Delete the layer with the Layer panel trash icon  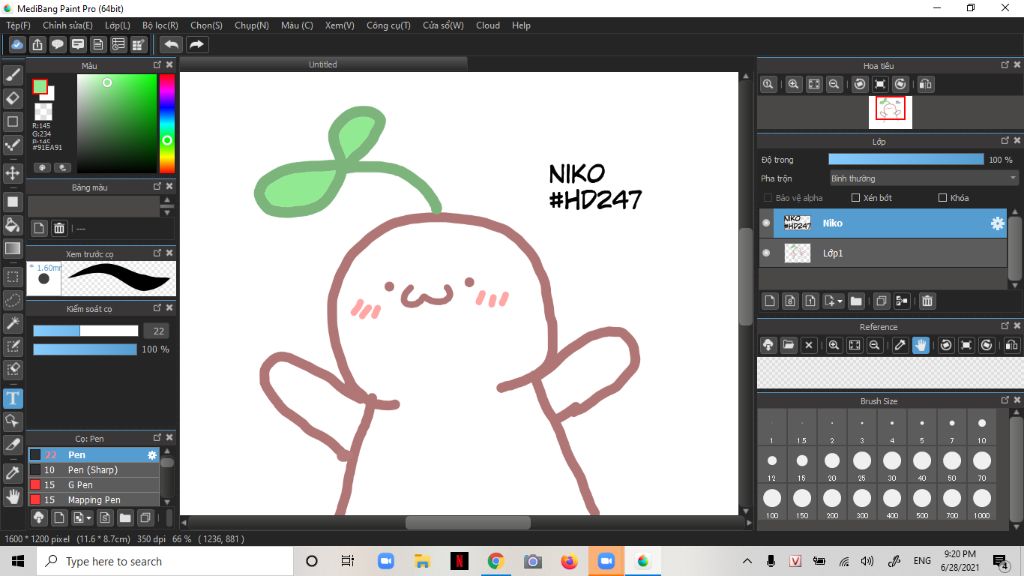(927, 301)
